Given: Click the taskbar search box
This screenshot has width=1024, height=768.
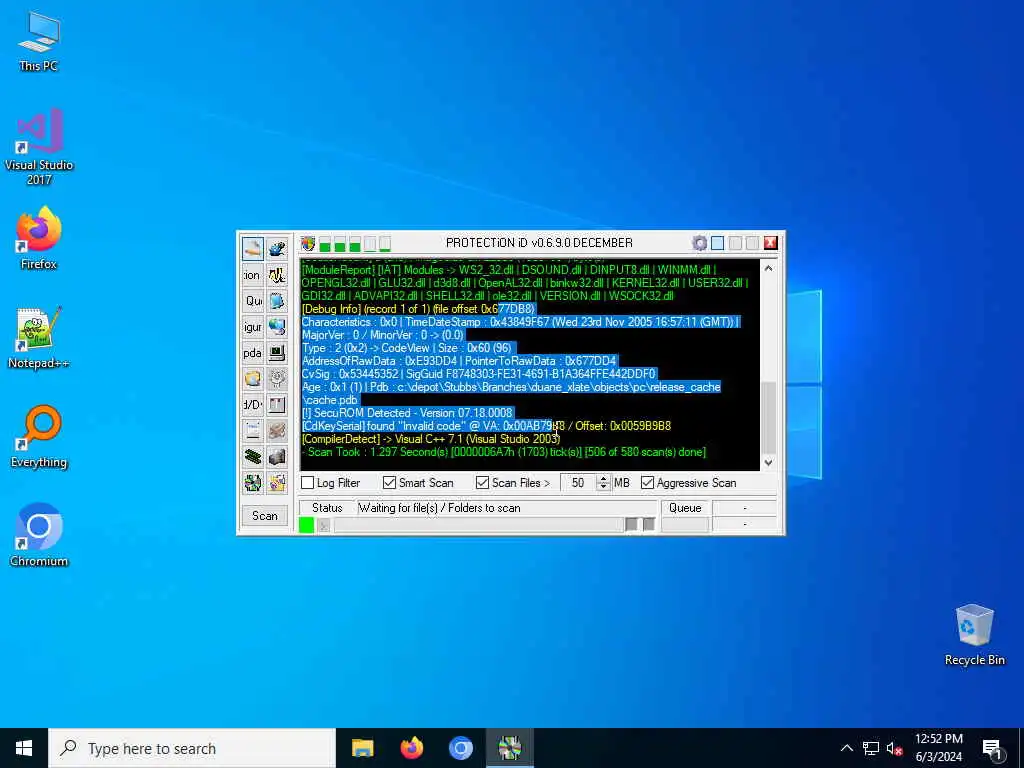Looking at the screenshot, I should [x=192, y=748].
